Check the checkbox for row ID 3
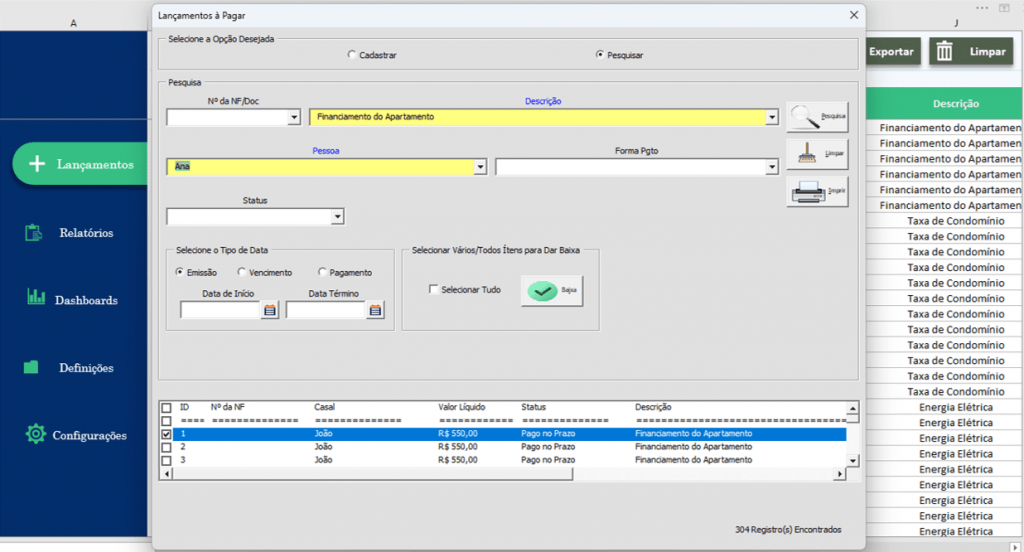1024x552 pixels. 167,461
